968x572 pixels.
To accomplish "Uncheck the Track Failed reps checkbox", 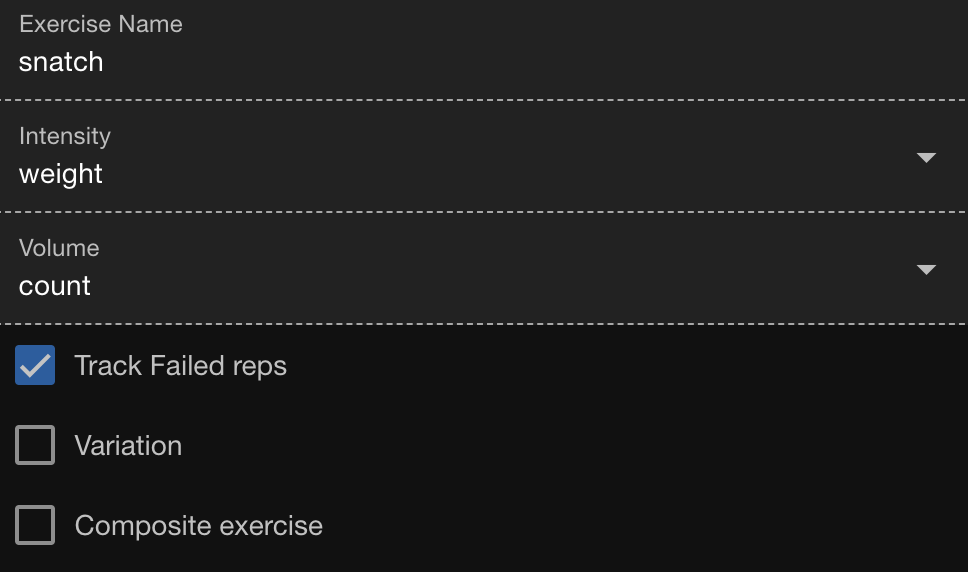I will tap(35, 366).
